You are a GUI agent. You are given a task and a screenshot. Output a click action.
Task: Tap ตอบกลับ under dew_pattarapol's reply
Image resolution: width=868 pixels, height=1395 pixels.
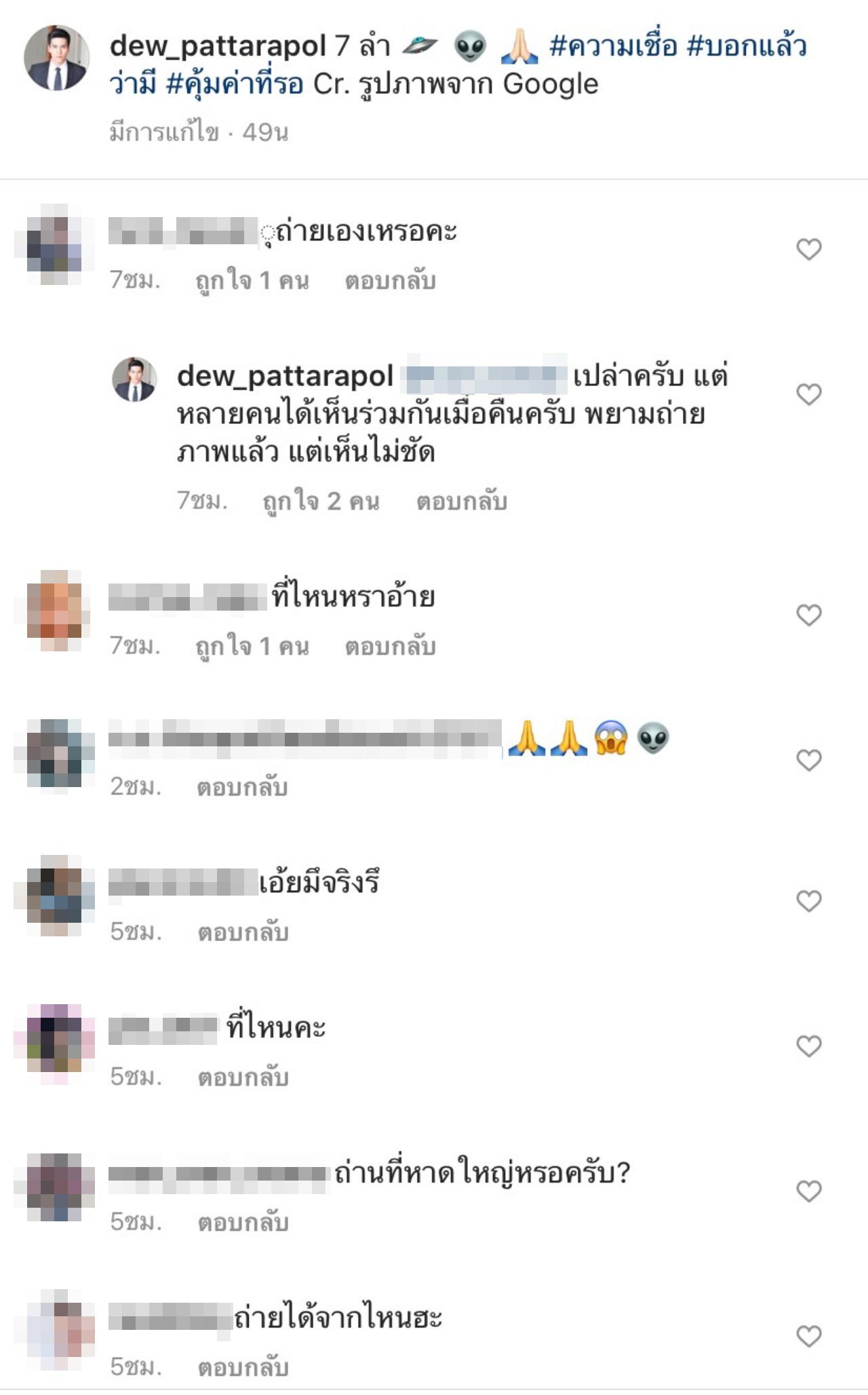click(462, 501)
